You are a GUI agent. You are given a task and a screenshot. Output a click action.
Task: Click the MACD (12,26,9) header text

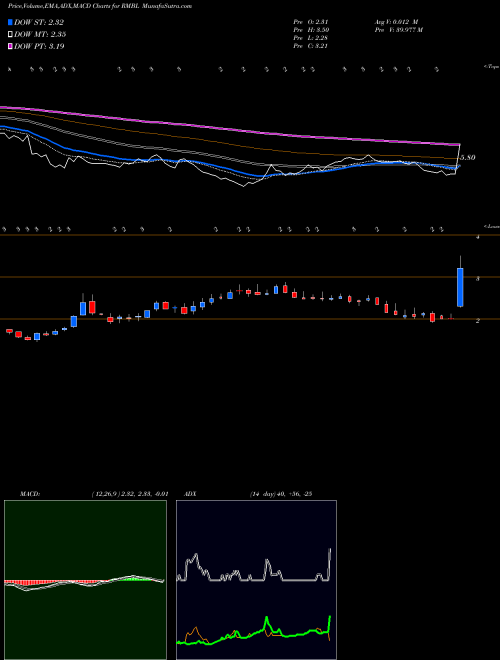(x=94, y=494)
